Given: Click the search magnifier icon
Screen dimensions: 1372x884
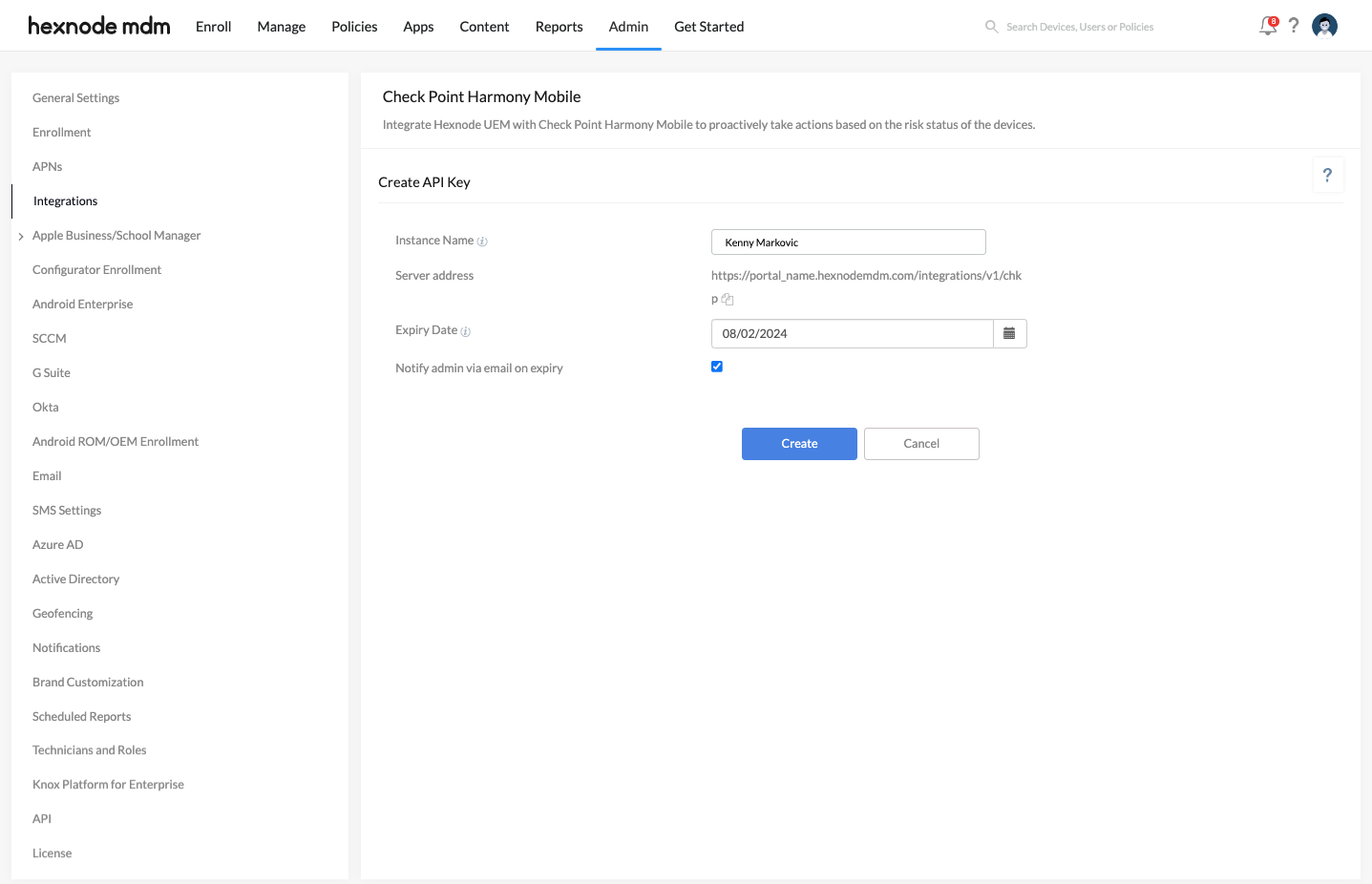Looking at the screenshot, I should click(992, 27).
